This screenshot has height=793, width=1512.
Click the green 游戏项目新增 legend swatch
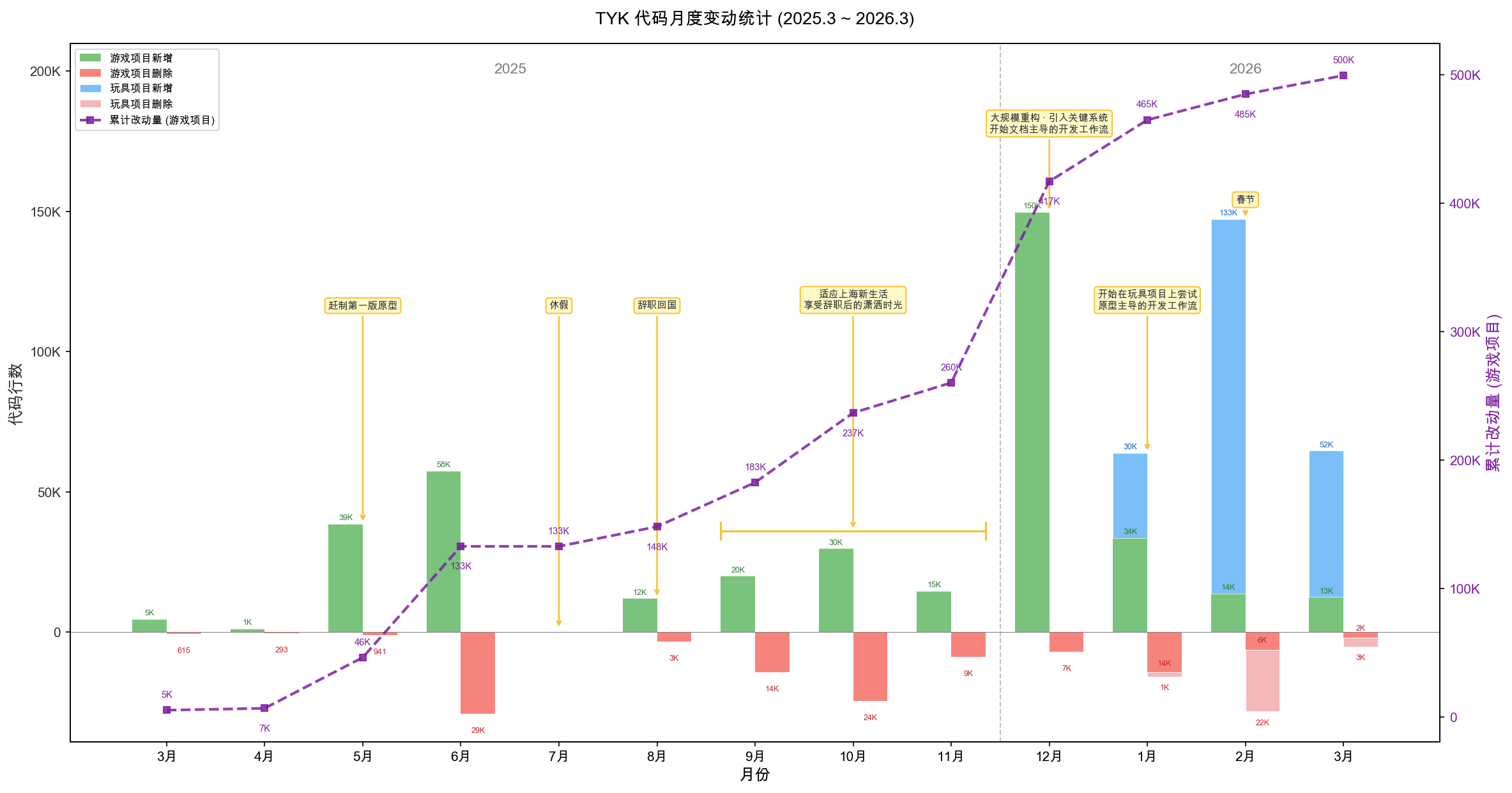pos(90,58)
